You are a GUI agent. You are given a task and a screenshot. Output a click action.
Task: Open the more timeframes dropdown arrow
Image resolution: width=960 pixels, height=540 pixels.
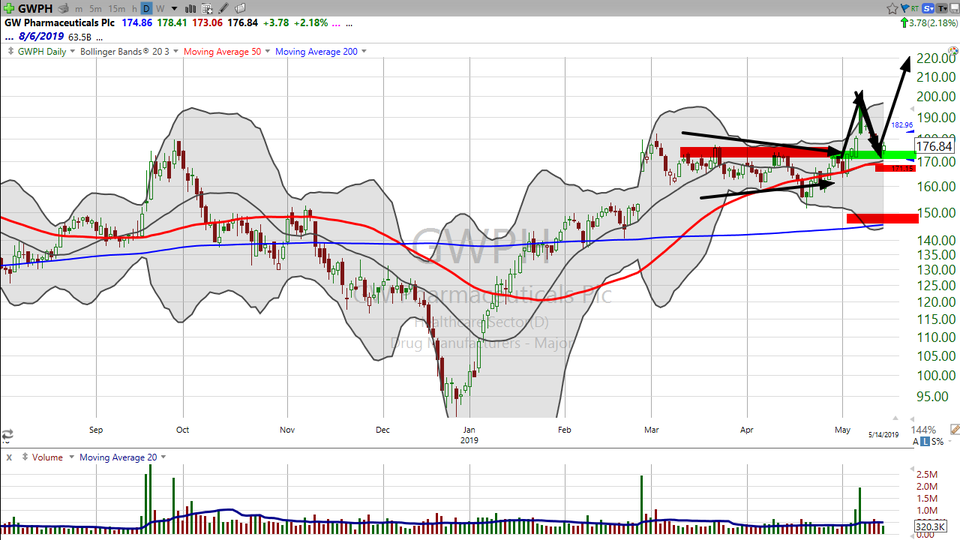(174, 9)
